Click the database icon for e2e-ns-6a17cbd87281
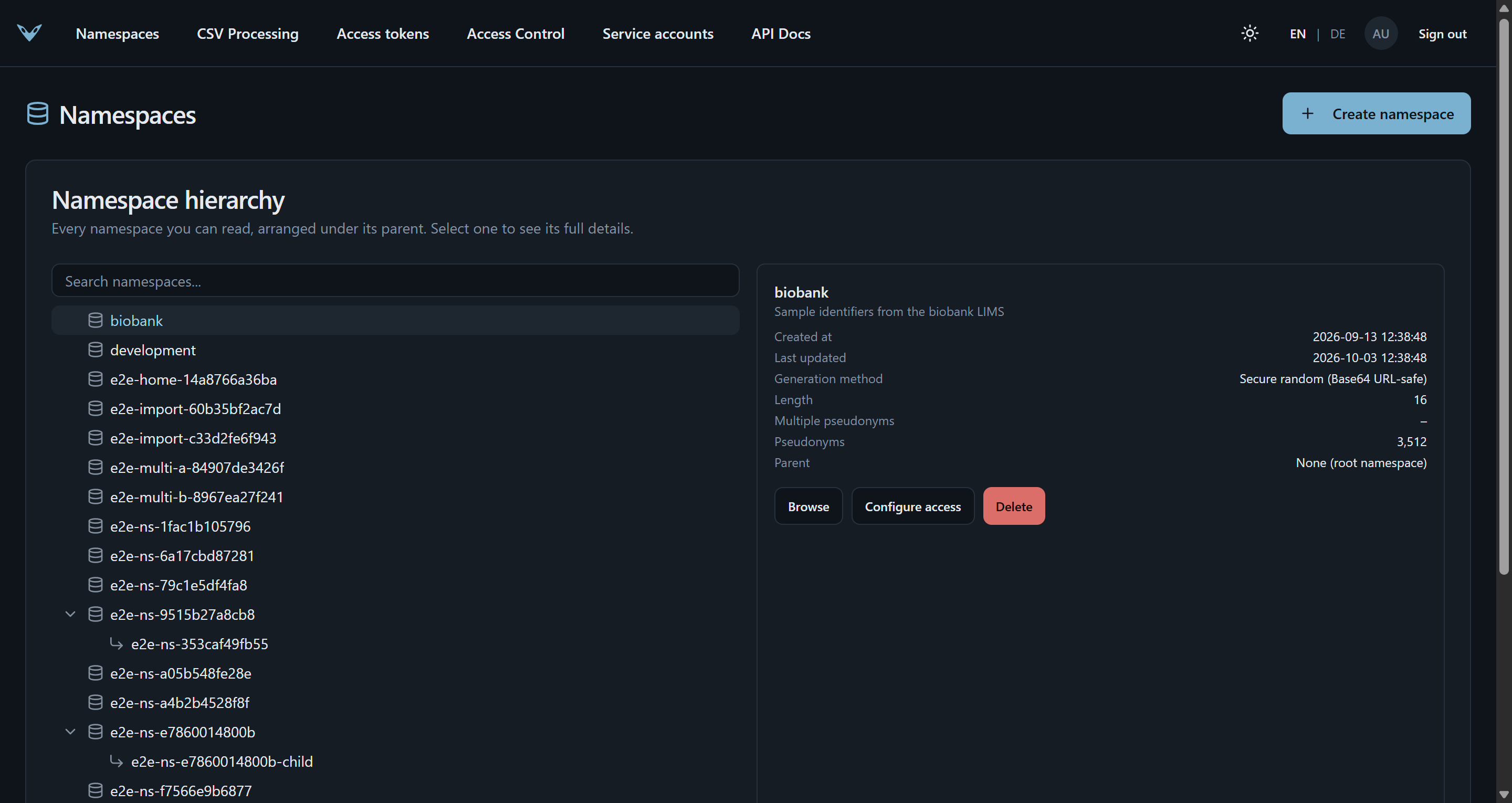 coord(95,555)
